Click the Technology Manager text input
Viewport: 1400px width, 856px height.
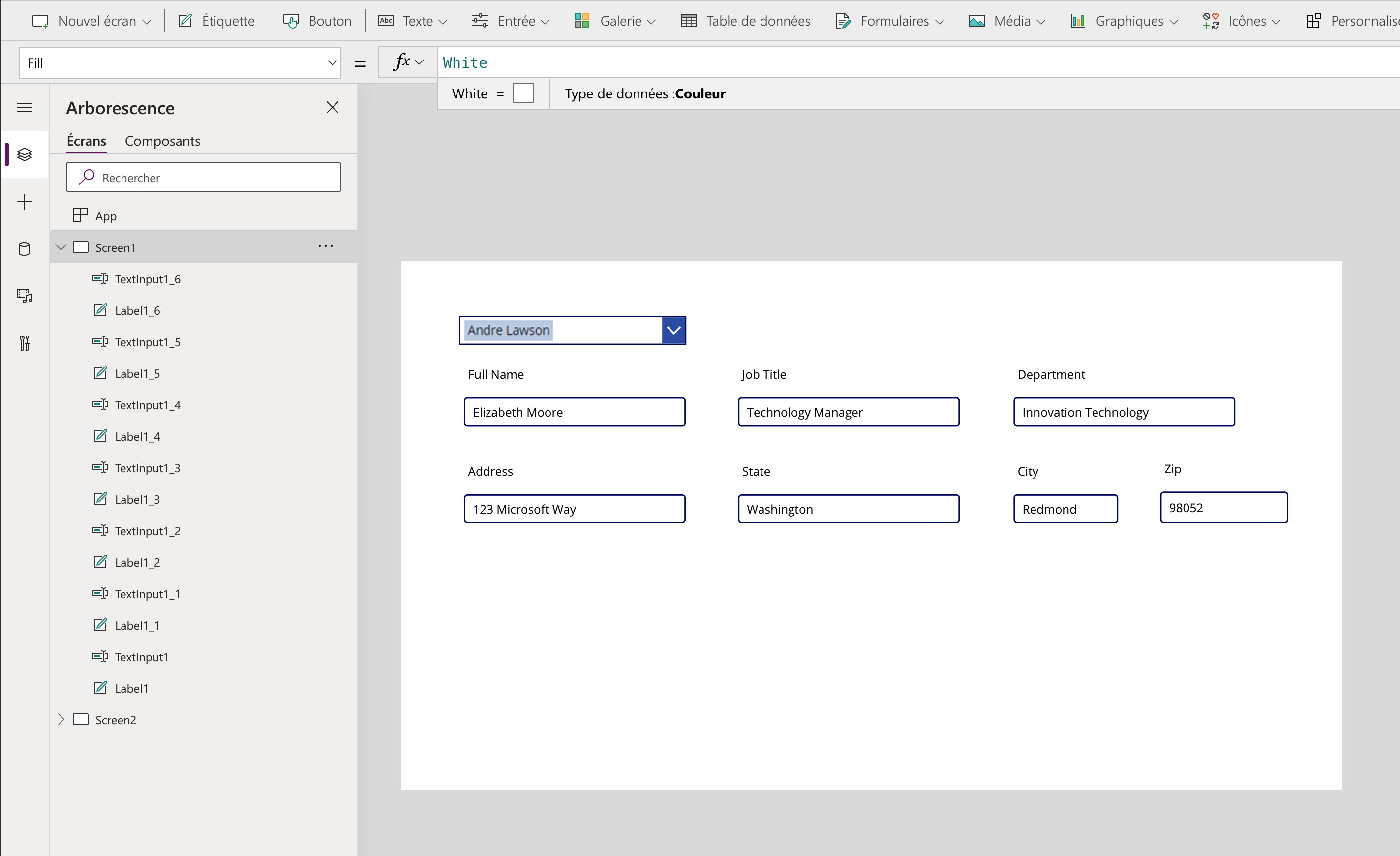pos(848,412)
